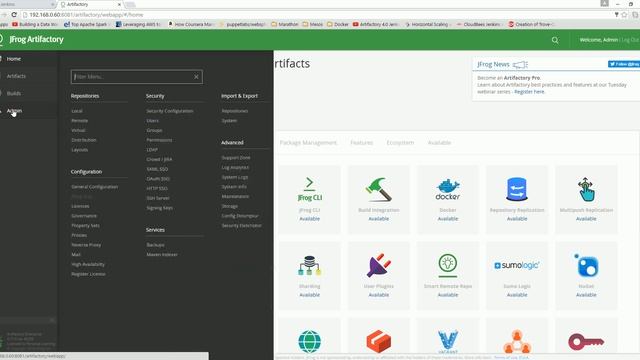Select the teal globe add-on icon
640x360 pixels.
point(309,342)
